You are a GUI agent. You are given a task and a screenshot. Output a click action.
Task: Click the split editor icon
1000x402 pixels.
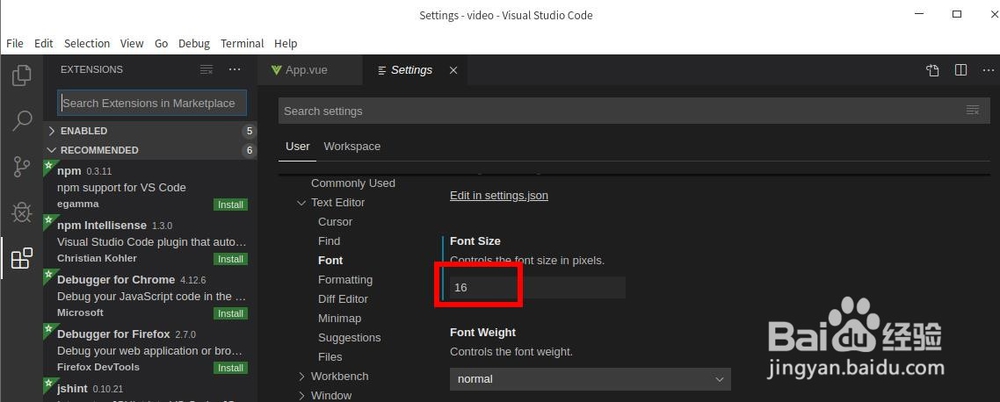click(x=960, y=70)
